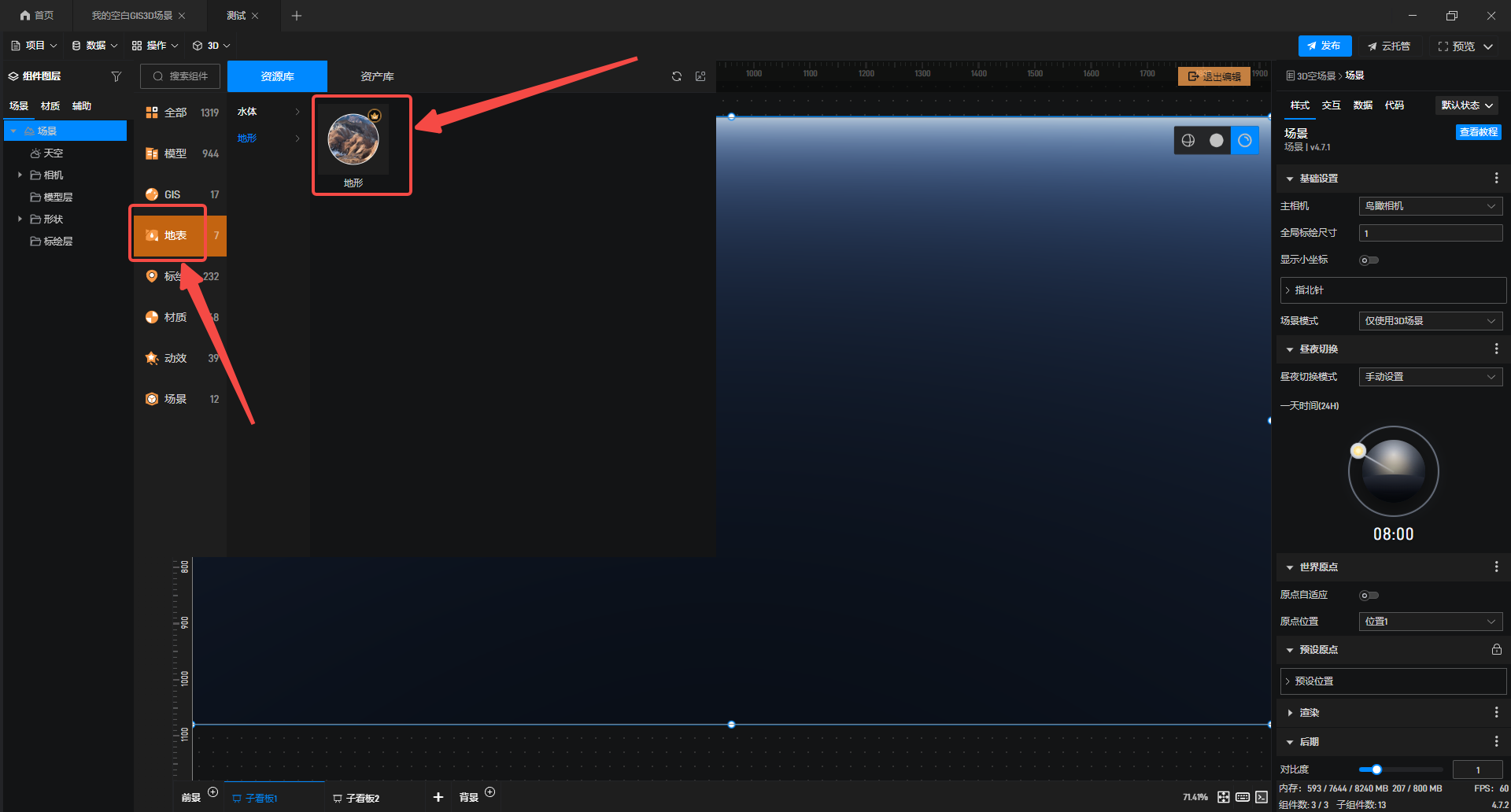The image size is (1511, 812).
Task: Select the solid circle view mode button
Action: (x=1216, y=140)
